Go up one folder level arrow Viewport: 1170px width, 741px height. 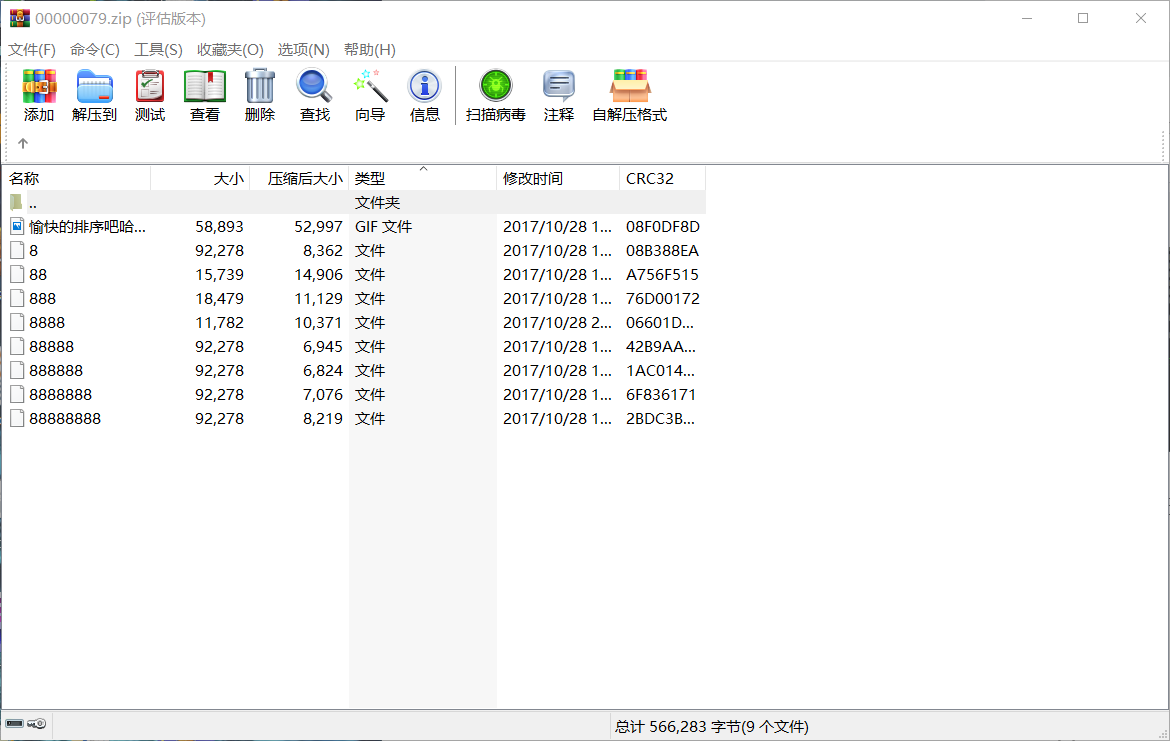(23, 143)
